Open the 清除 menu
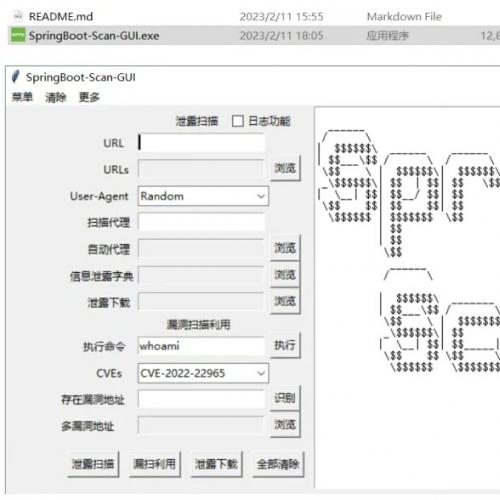The height and width of the screenshot is (500, 500). 56,97
